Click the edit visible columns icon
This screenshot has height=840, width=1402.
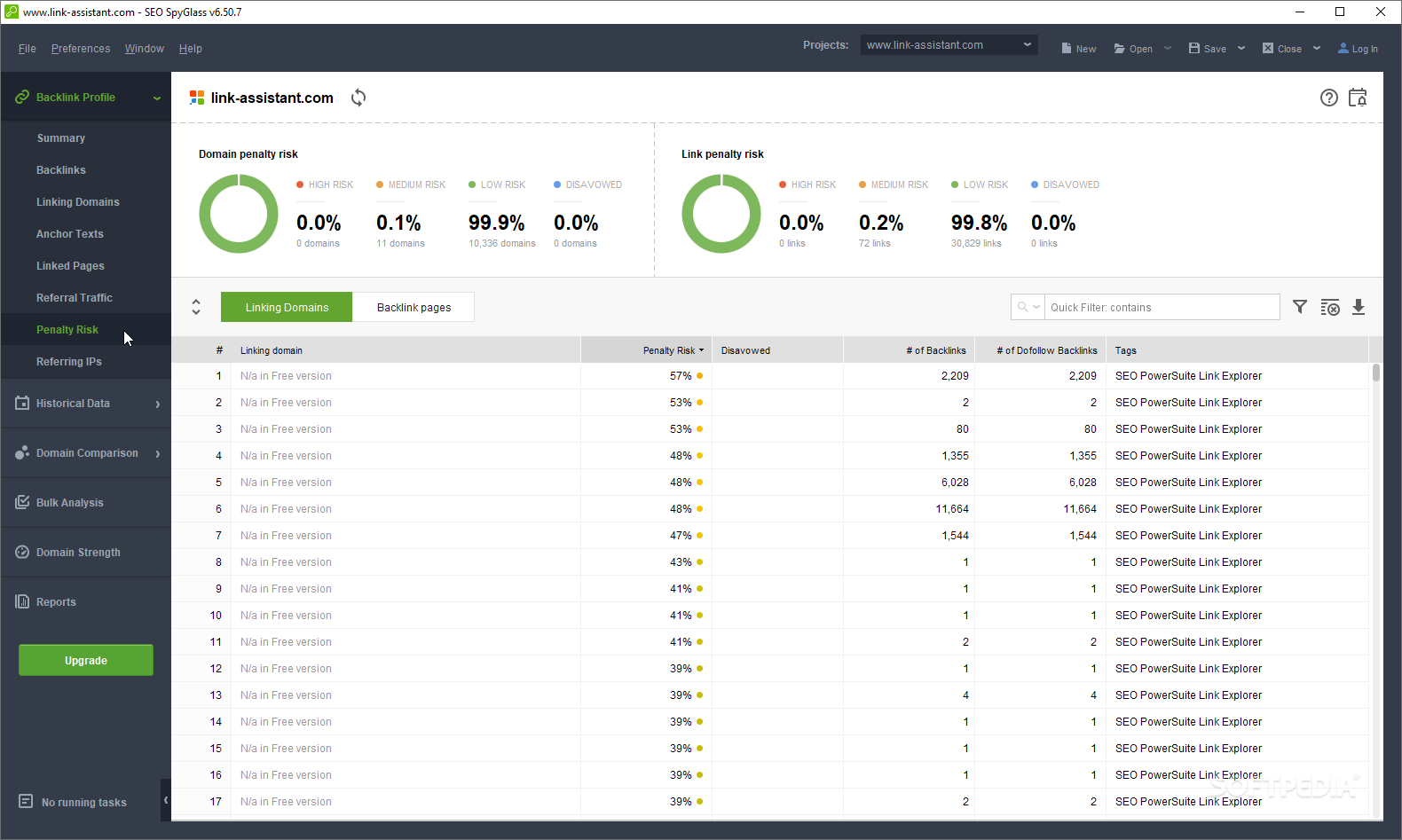pyautogui.click(x=1329, y=307)
